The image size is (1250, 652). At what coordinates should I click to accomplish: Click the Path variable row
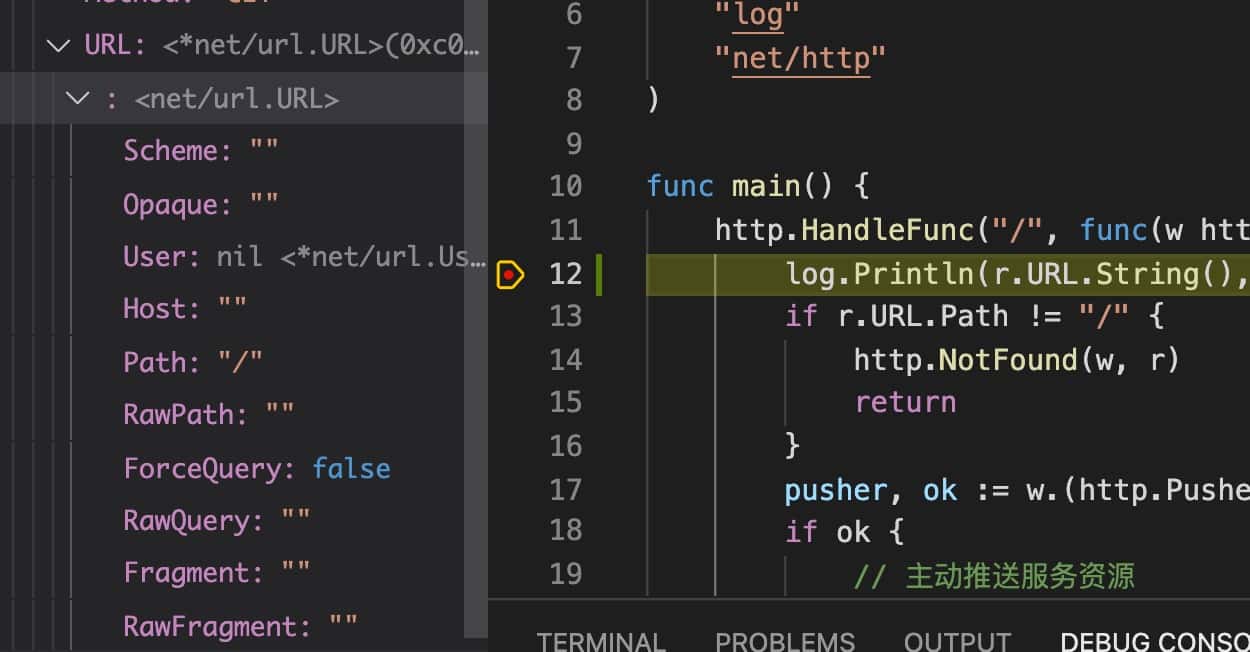pyautogui.click(x=244, y=362)
